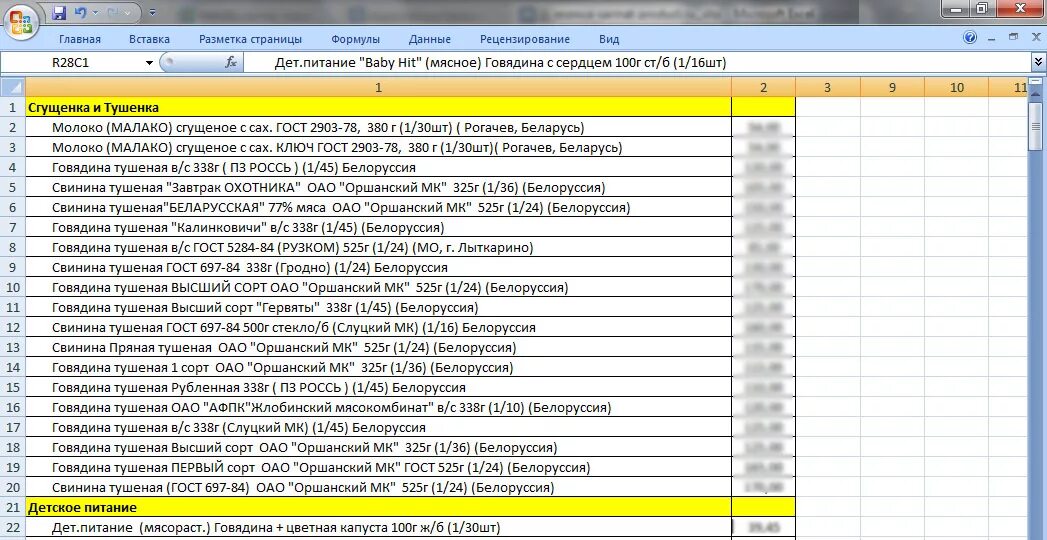Select cell 'Сгущенка и Тушенка'
The image size is (1047, 540).
pyautogui.click(x=379, y=107)
